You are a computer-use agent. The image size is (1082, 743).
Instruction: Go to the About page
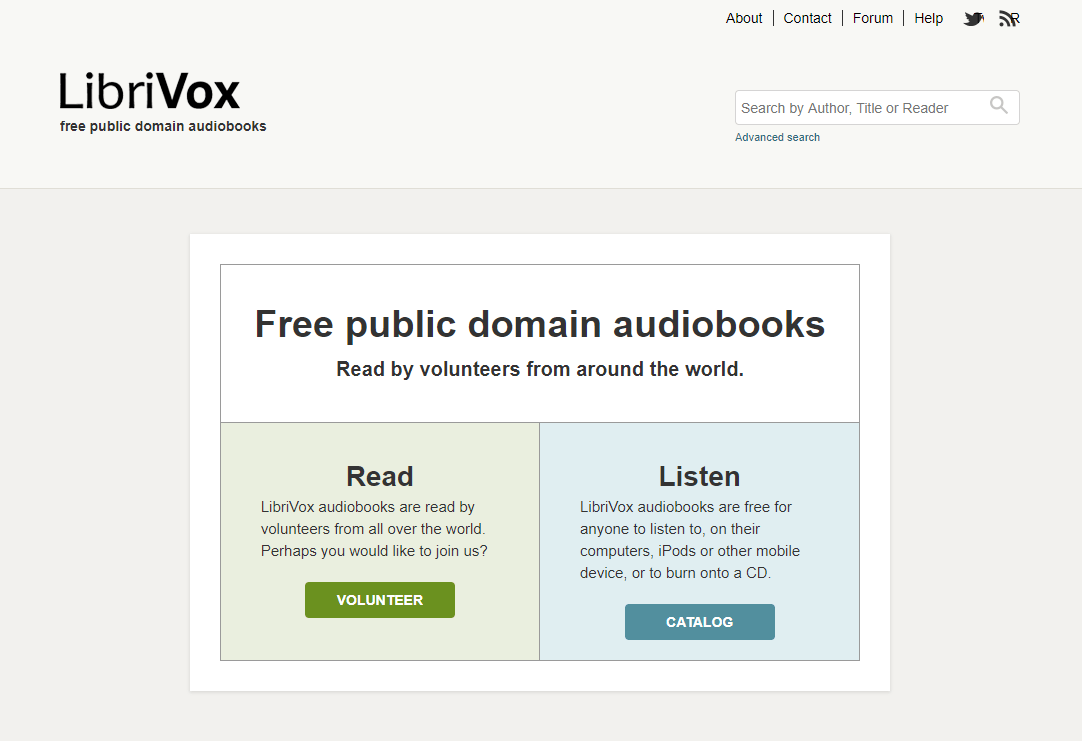tap(744, 19)
